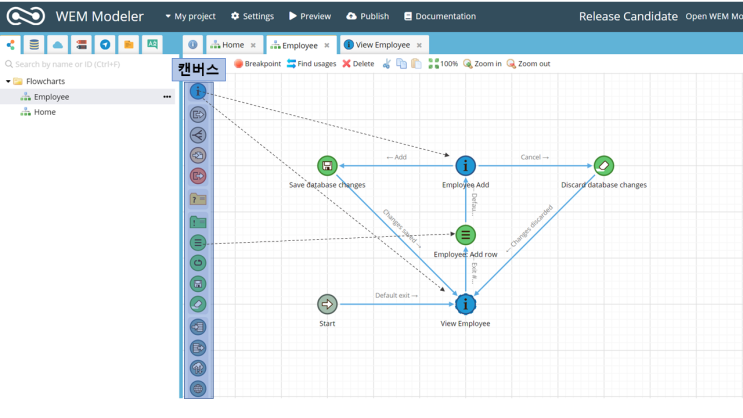743x418 pixels.
Task: Click Find usages on the toolbar
Action: pyautogui.click(x=311, y=64)
